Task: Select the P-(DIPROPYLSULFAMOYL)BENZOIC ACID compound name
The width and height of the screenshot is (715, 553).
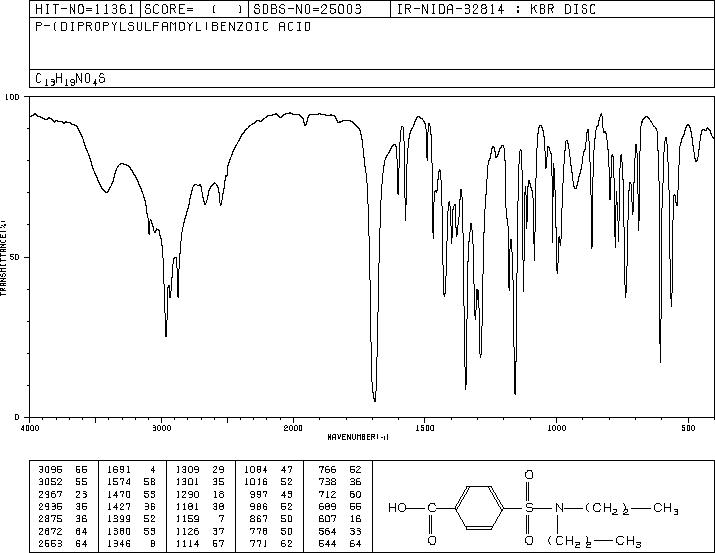Action: click(173, 27)
